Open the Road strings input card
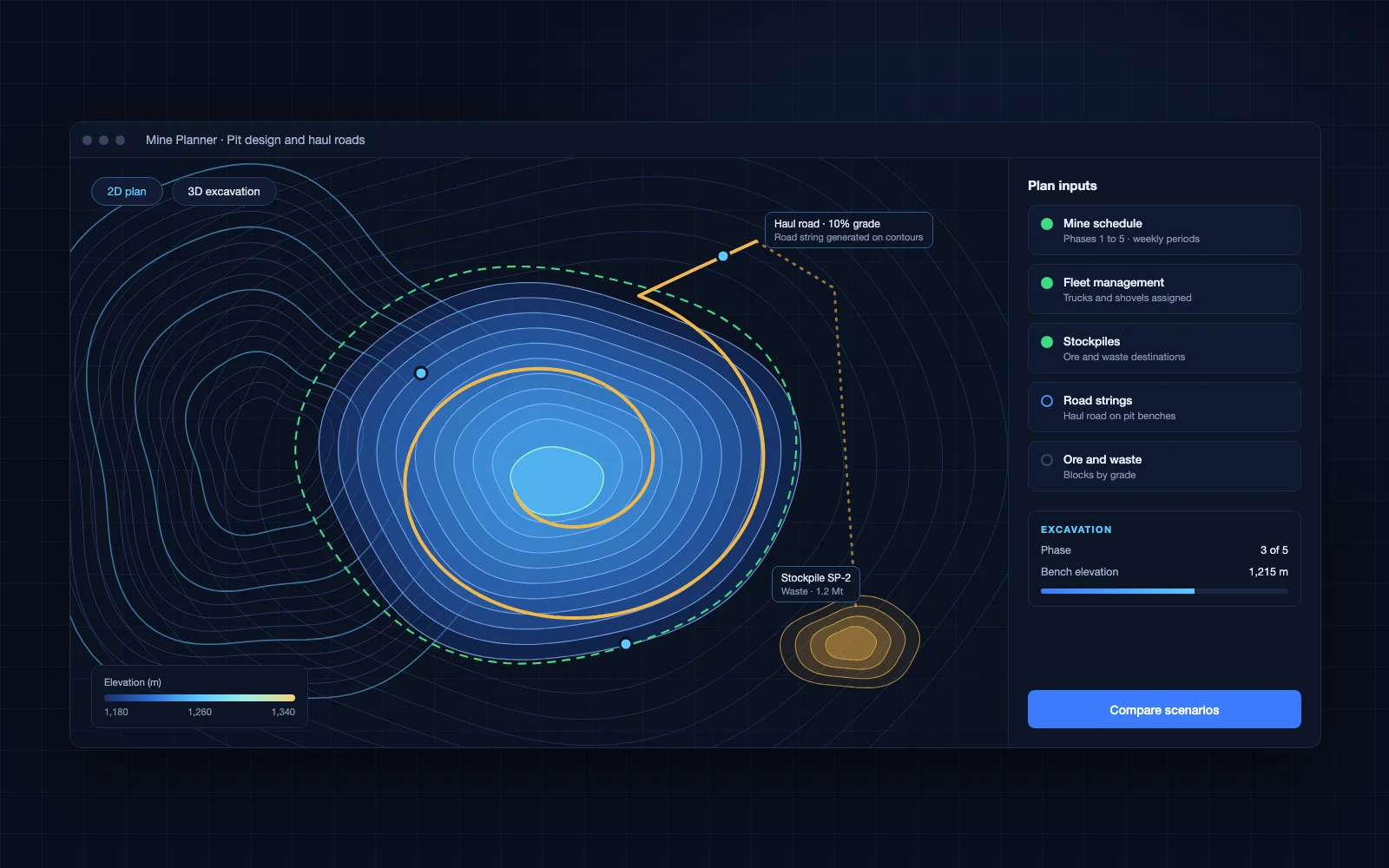Image resolution: width=1389 pixels, height=868 pixels. coord(1164,407)
